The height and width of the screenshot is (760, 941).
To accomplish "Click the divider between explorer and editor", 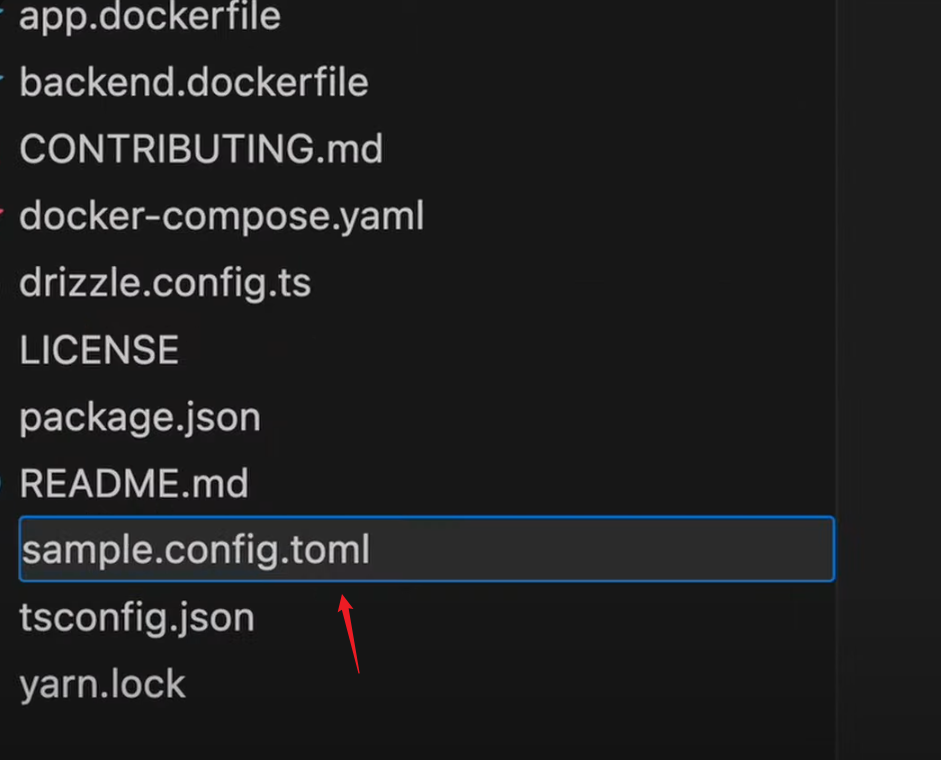I will (x=836, y=380).
